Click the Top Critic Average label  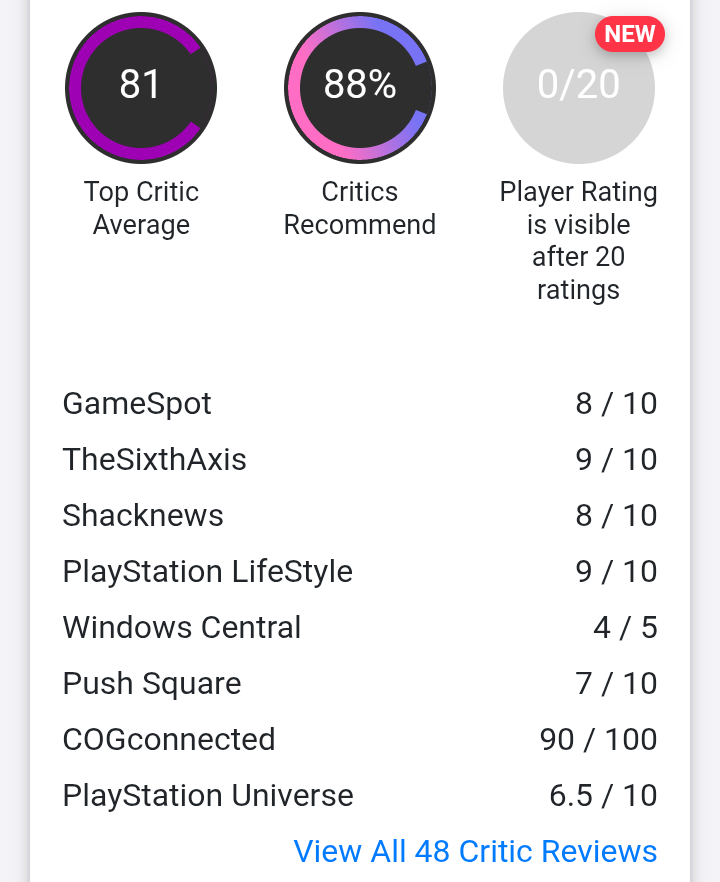pos(141,208)
